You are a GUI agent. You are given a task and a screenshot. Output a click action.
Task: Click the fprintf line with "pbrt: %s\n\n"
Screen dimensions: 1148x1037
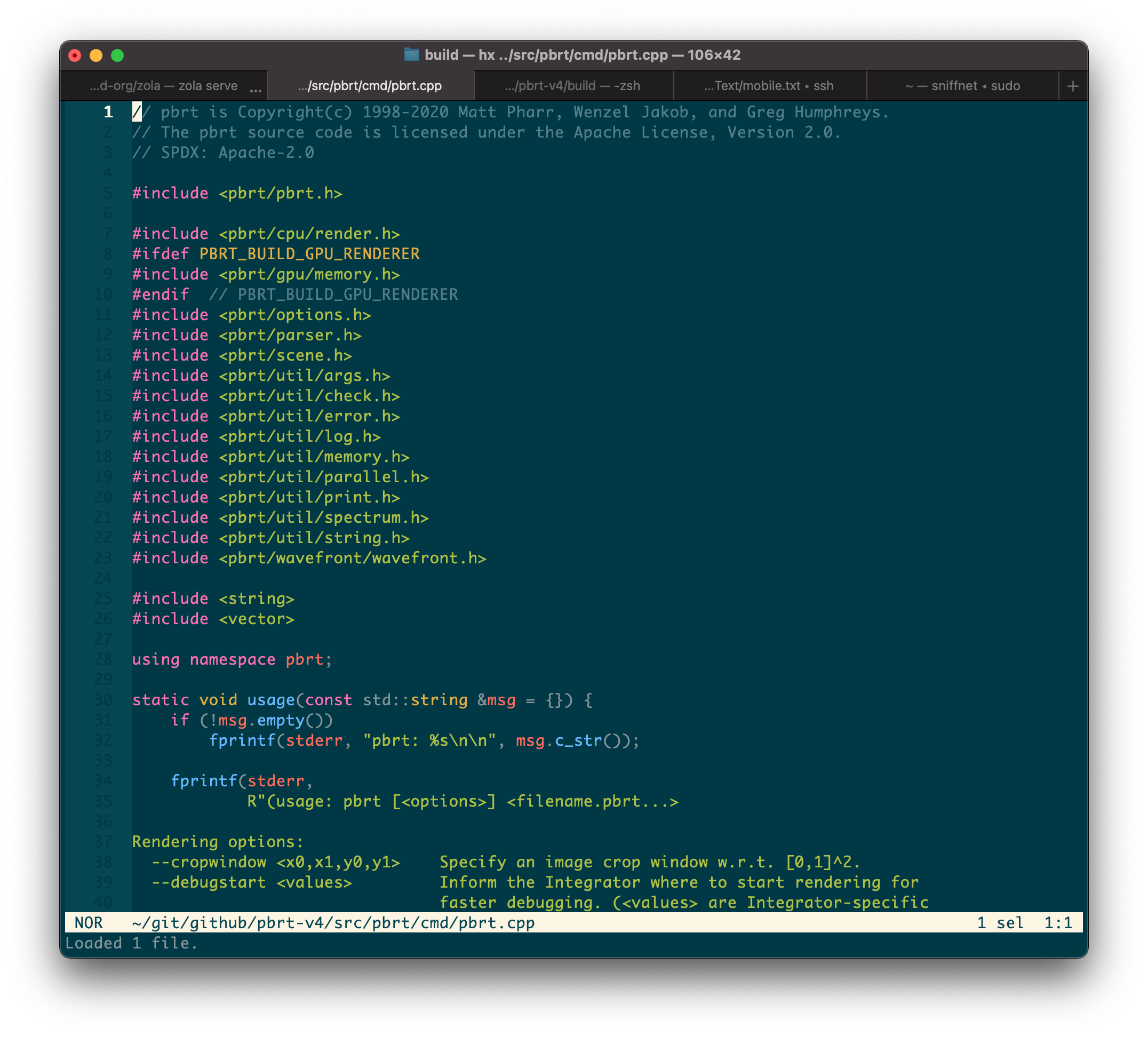click(424, 740)
